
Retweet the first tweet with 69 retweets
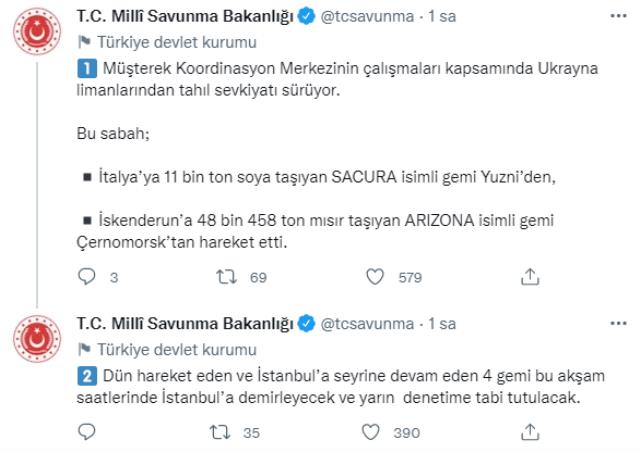[226, 277]
